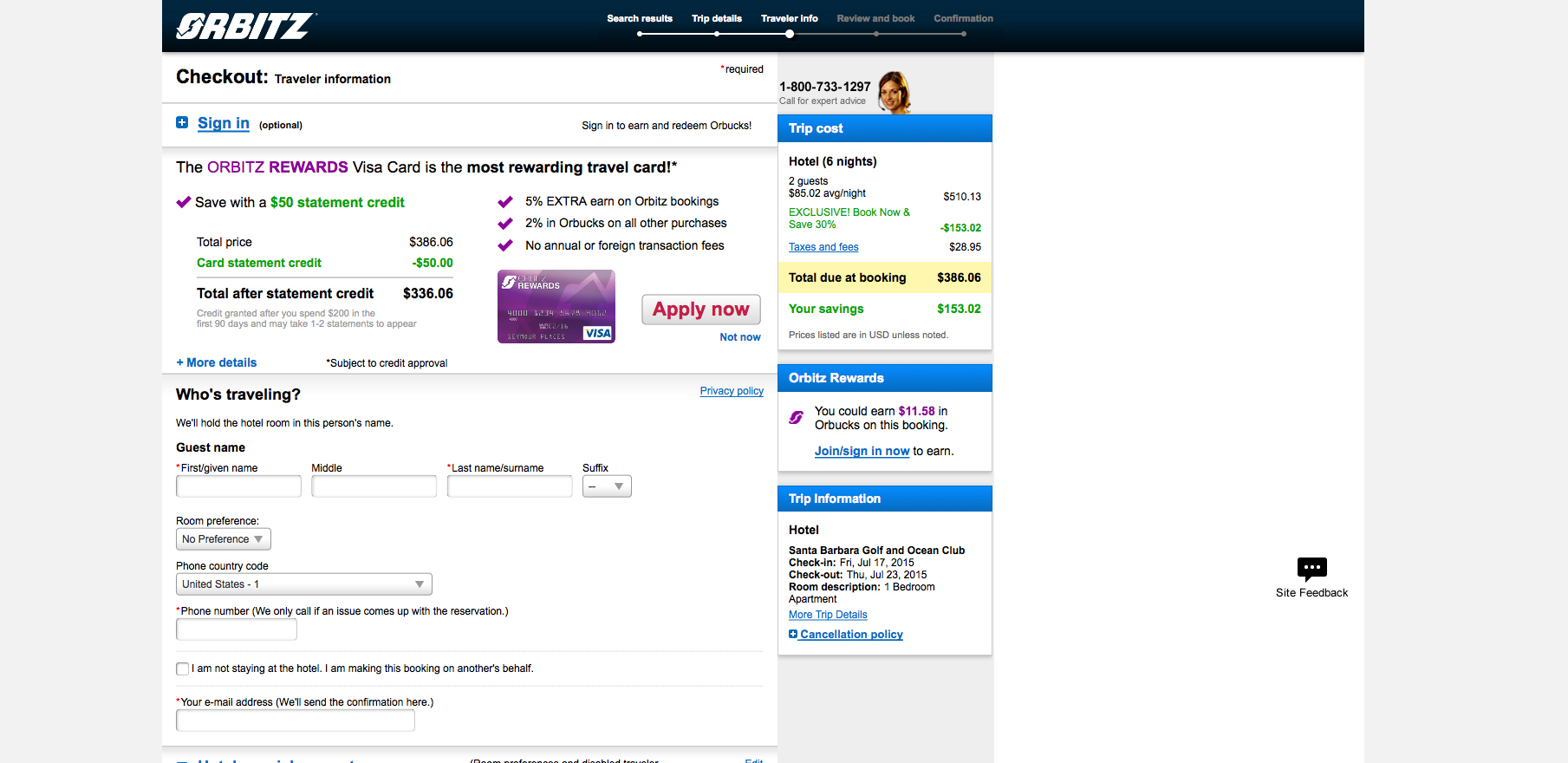1568x763 pixels.
Task: Click the Trip Information panel header
Action: [885, 499]
